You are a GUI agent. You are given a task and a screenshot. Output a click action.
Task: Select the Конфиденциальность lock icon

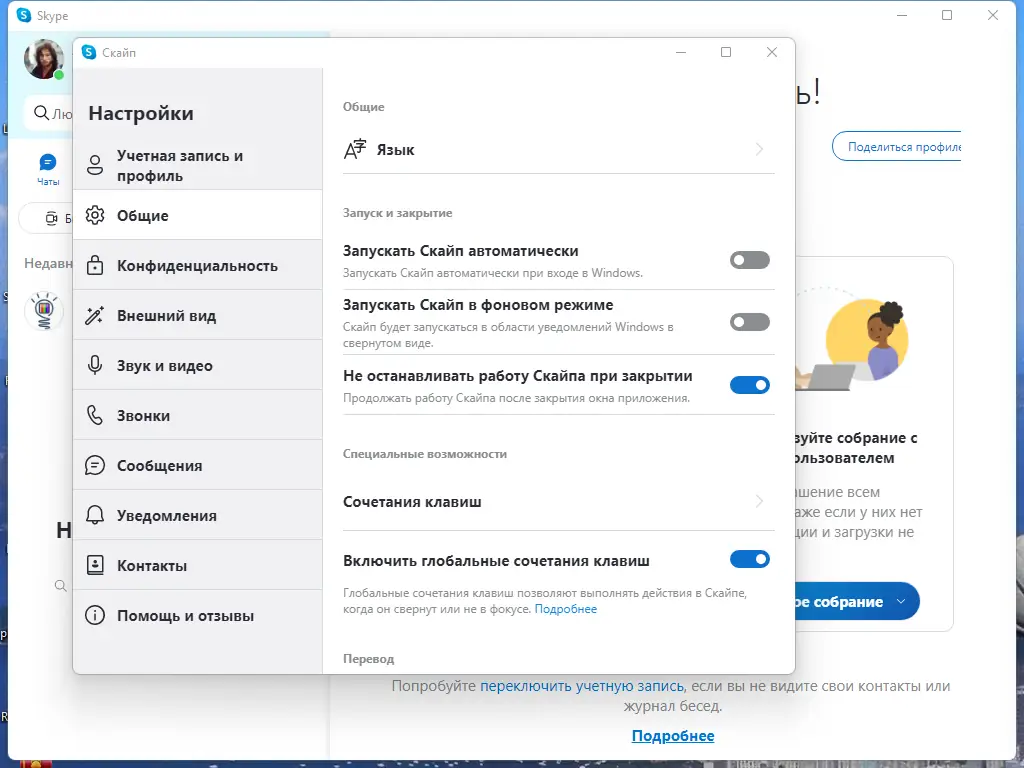pyautogui.click(x=95, y=264)
